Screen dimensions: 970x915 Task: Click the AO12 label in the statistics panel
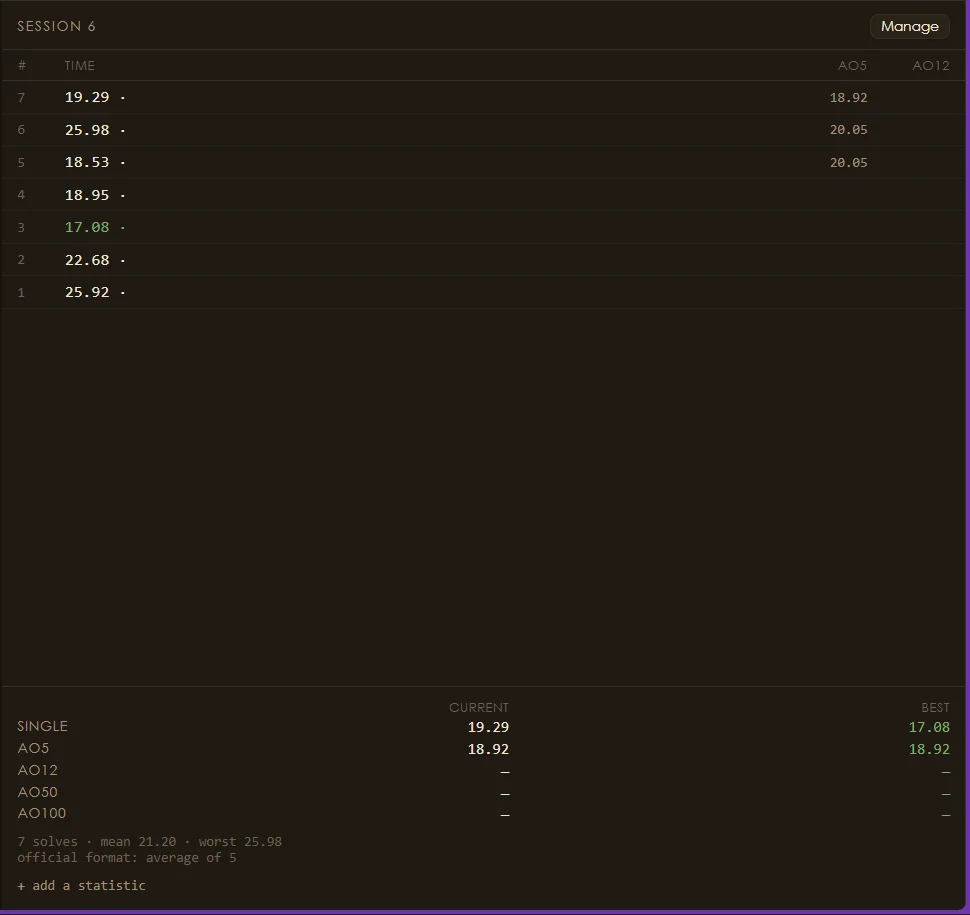tap(38, 770)
